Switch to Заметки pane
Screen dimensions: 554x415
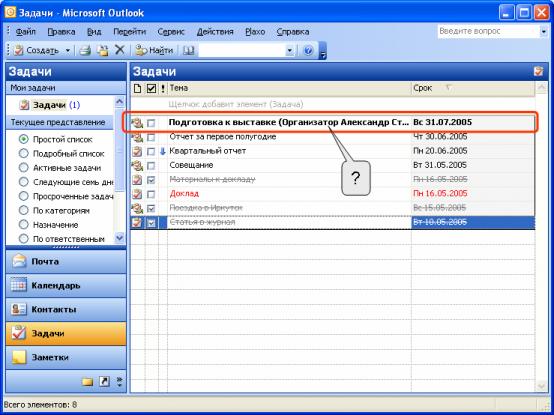tap(66, 357)
